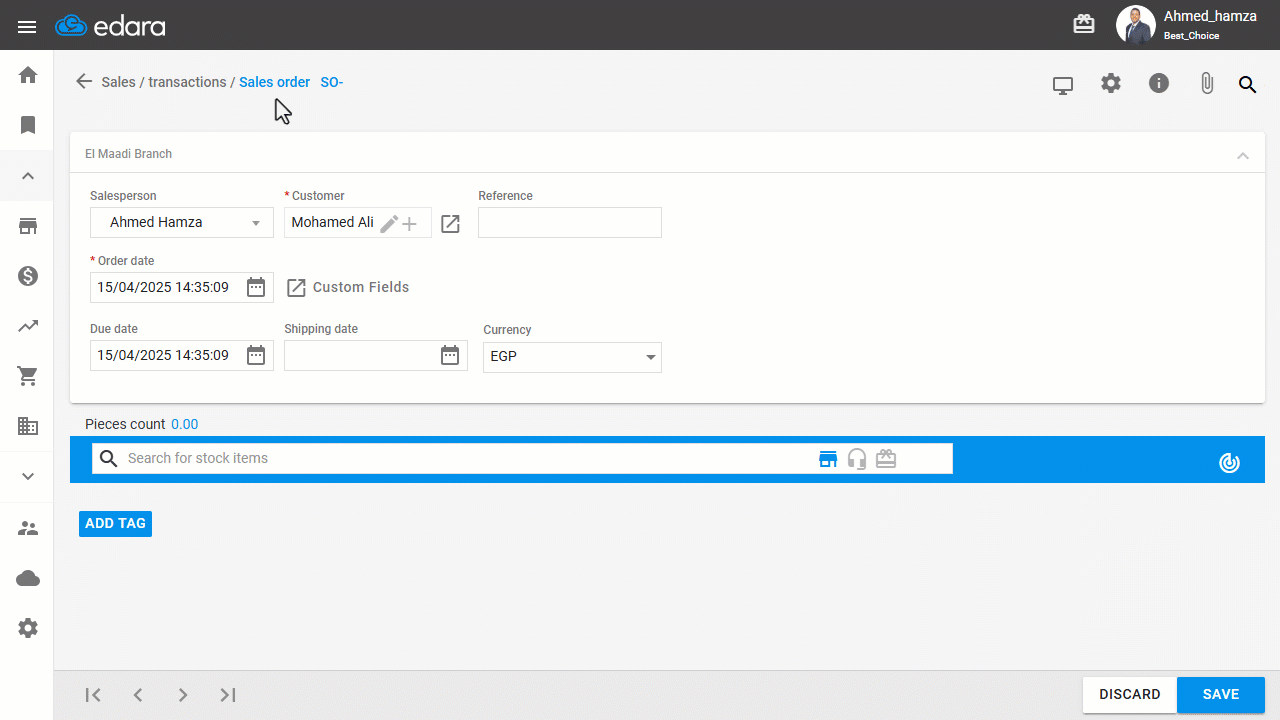Open the Shipping date calendar picker
The height and width of the screenshot is (720, 1280).
click(x=450, y=355)
